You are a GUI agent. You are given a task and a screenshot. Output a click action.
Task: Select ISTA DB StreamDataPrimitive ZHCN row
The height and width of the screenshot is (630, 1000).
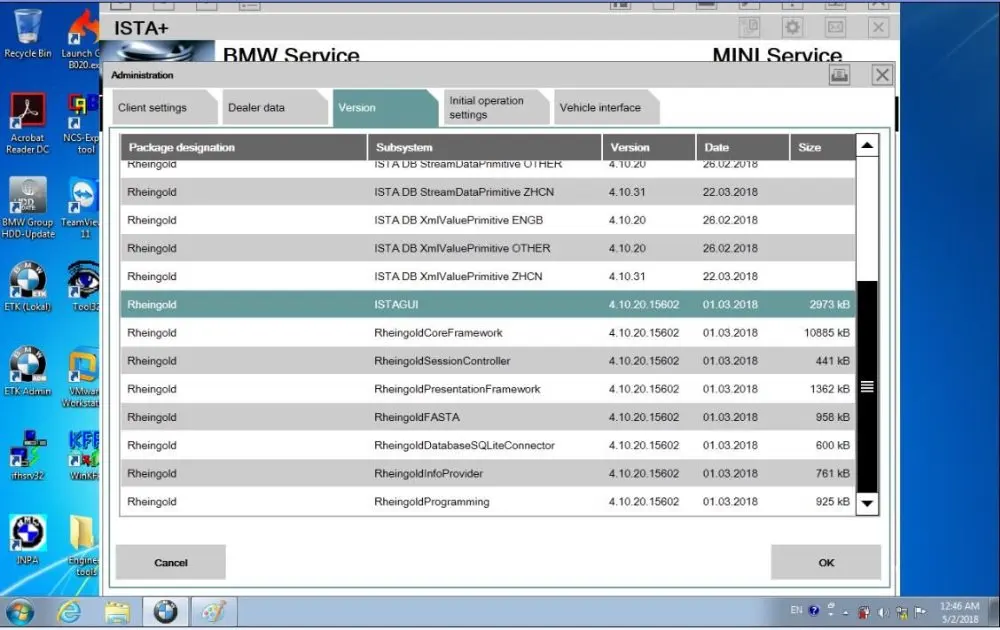click(x=488, y=192)
